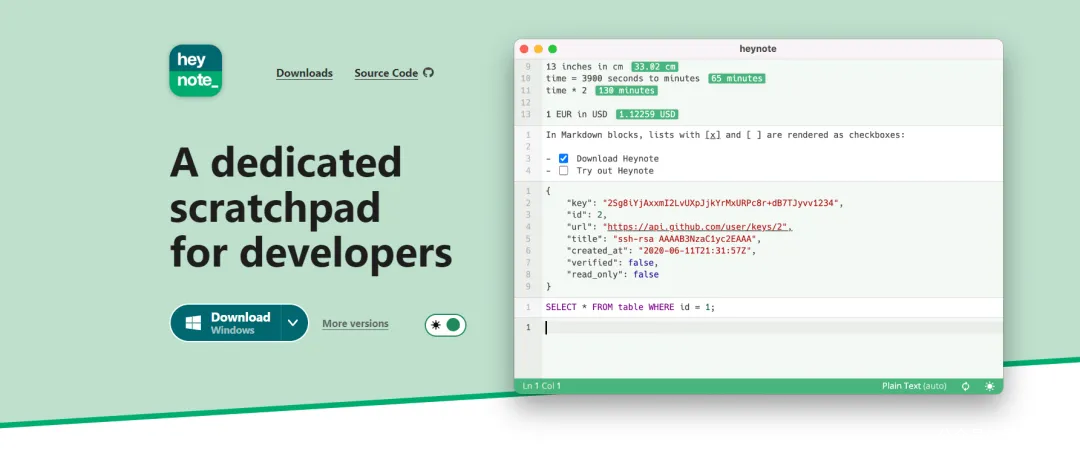Check the Try out Heynote checkbox
1080x454 pixels.
[x=563, y=171]
